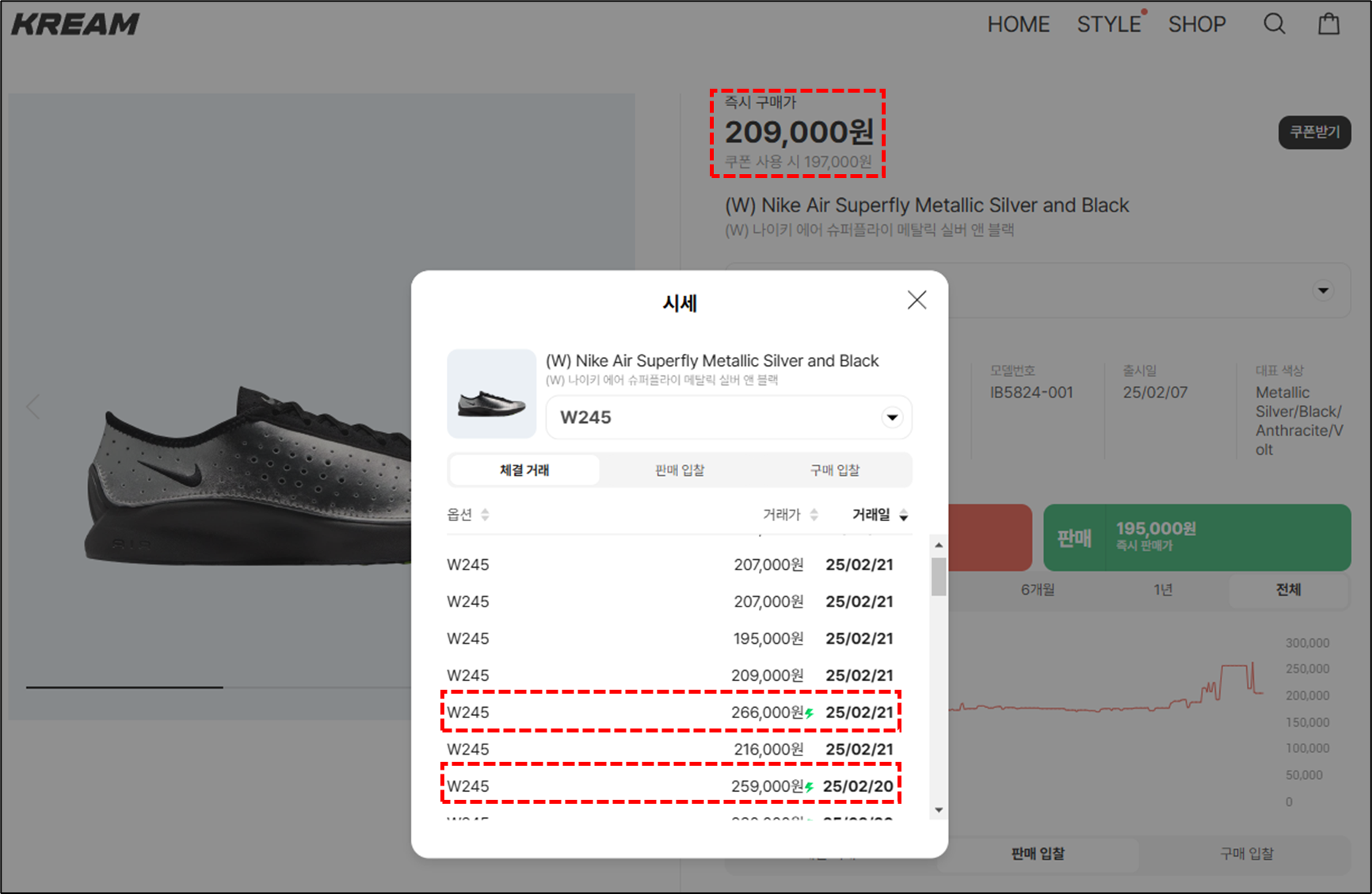
Task: Close the 시세 popup with X
Action: click(917, 300)
